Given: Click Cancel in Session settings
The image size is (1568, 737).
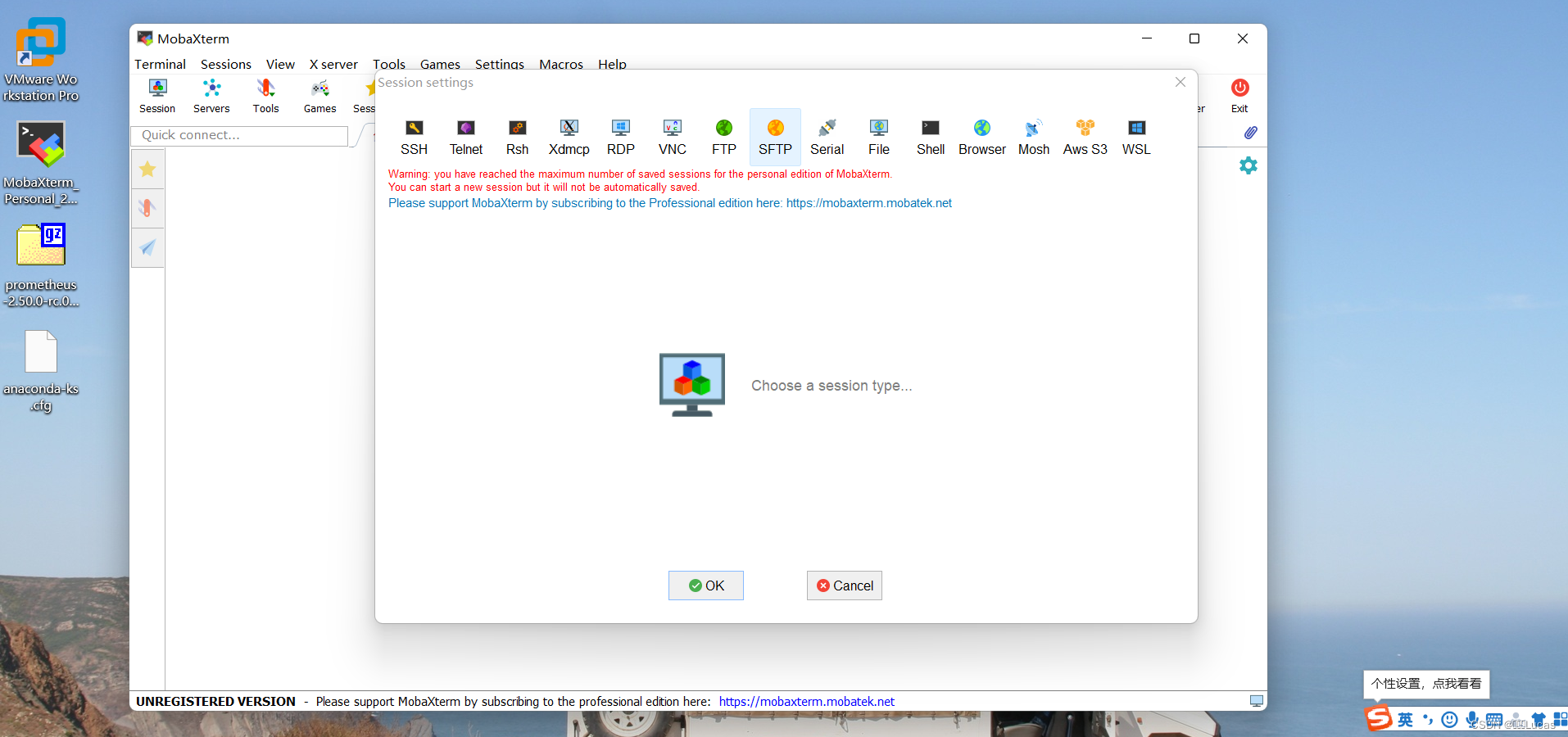Looking at the screenshot, I should (x=845, y=586).
